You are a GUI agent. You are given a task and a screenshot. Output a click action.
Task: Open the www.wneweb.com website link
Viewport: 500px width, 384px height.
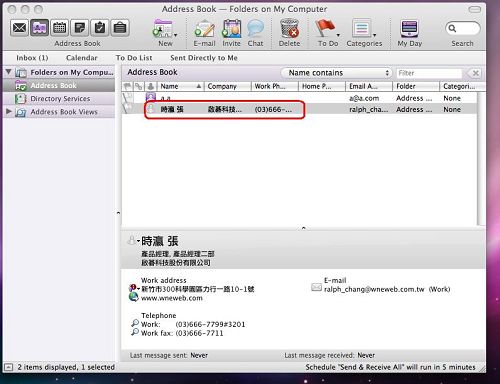click(x=172, y=298)
